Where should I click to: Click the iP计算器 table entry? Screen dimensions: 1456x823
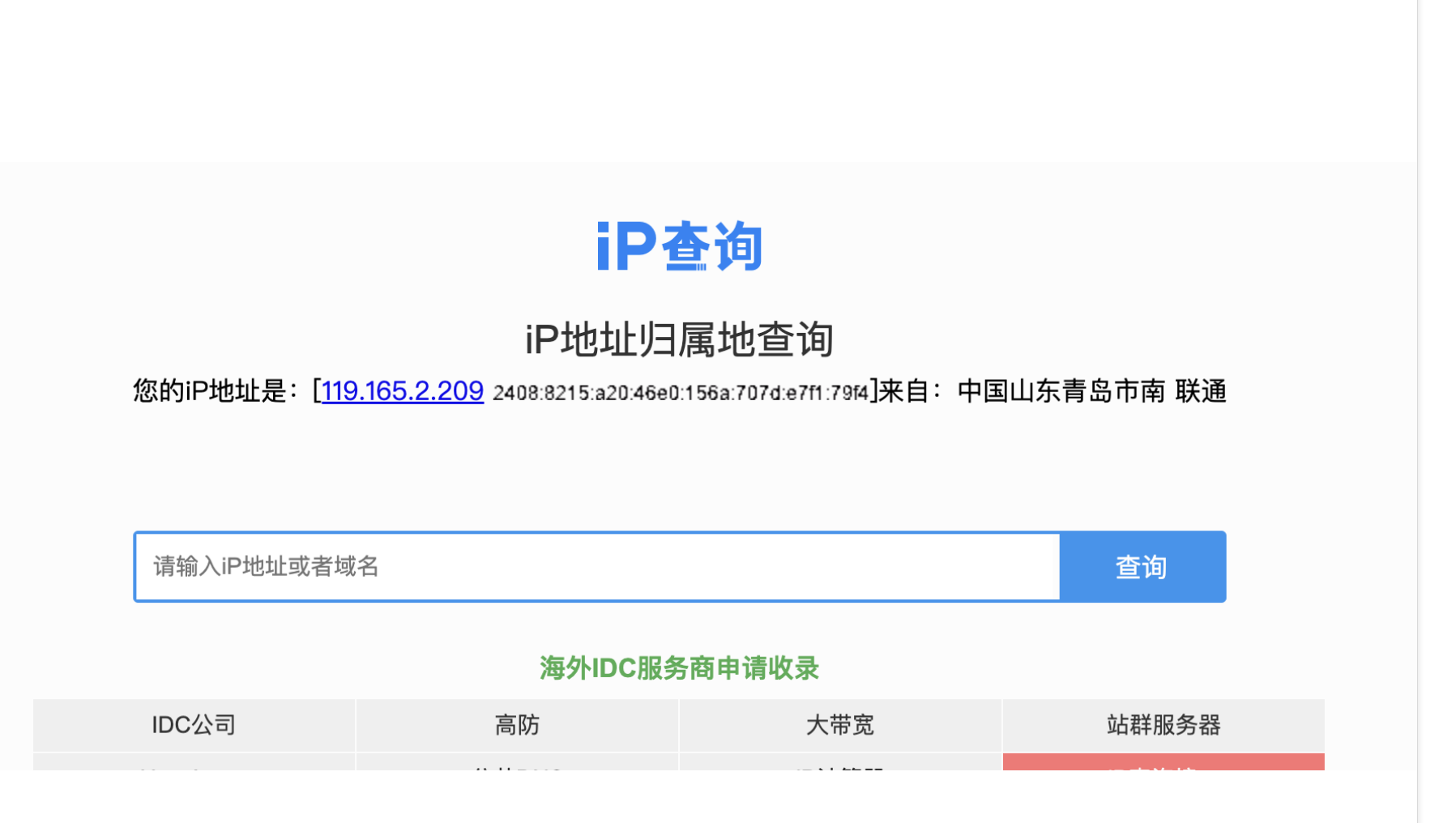(x=840, y=772)
